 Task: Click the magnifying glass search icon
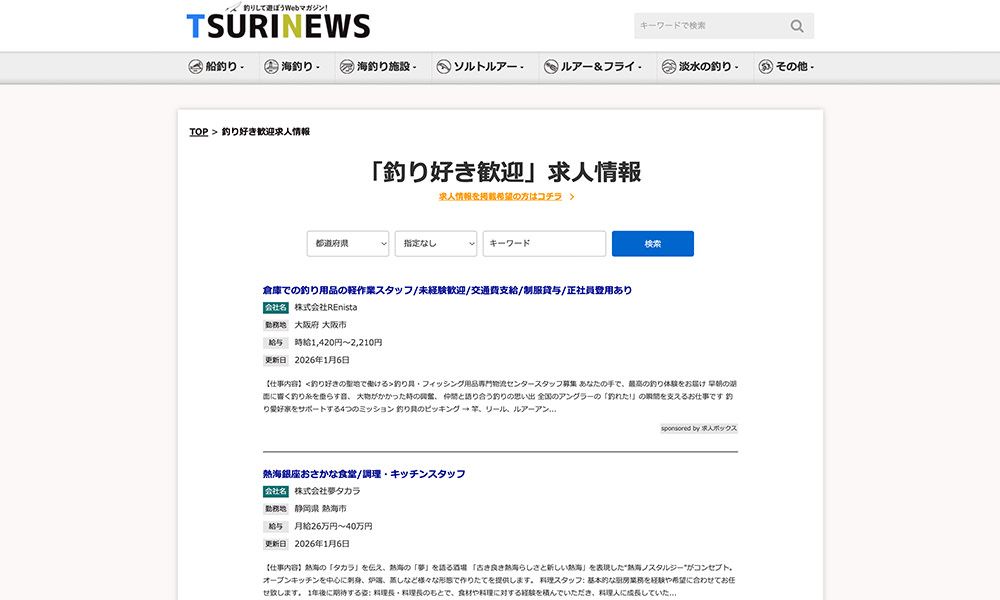point(797,25)
